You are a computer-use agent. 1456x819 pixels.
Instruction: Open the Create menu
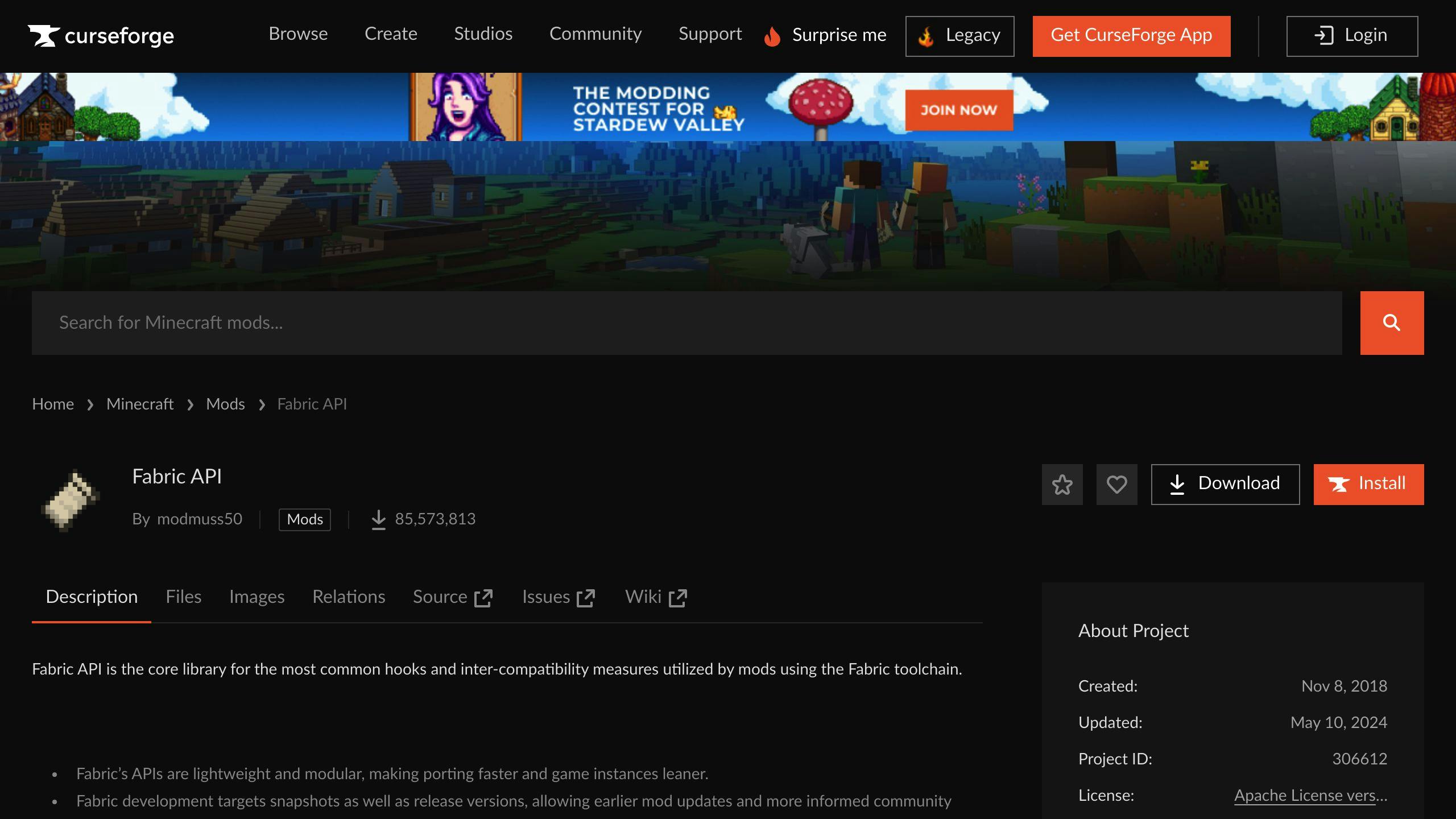click(x=391, y=34)
